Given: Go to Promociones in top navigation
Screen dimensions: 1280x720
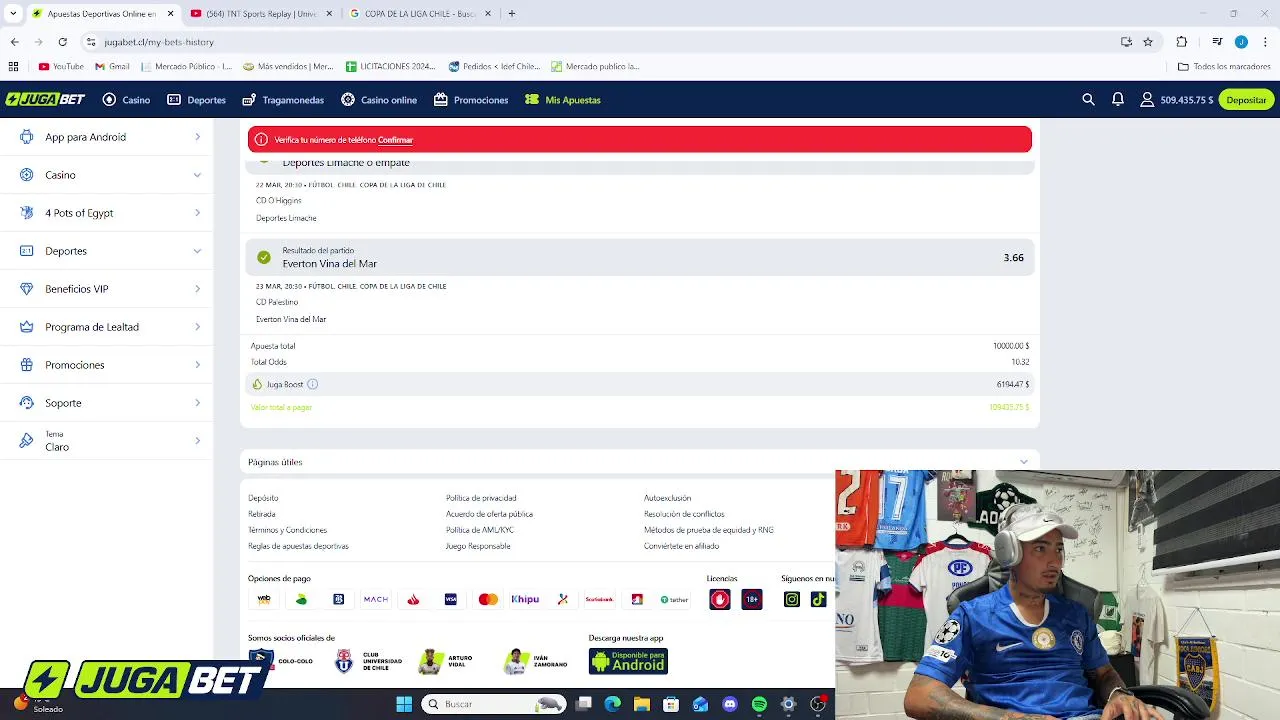Looking at the screenshot, I should tap(471, 100).
